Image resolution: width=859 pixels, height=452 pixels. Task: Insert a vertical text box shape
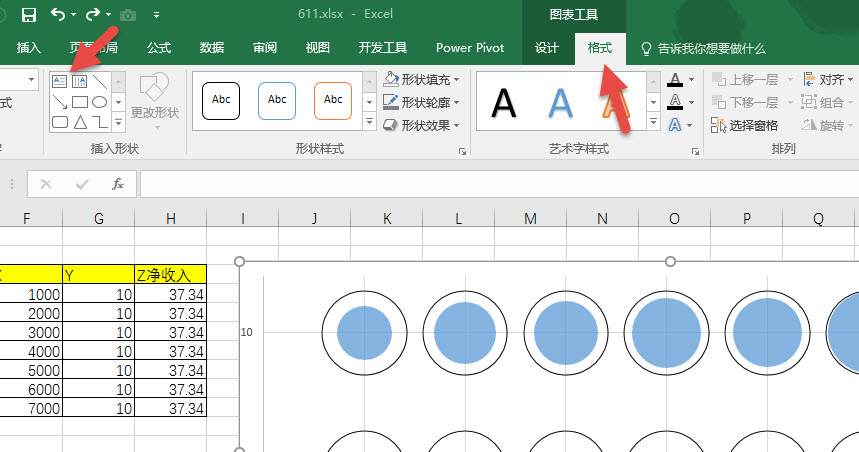pyautogui.click(x=79, y=82)
